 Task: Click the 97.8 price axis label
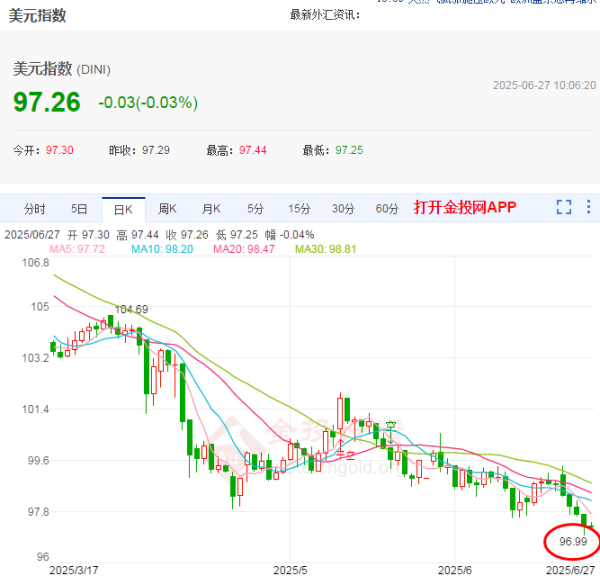pos(38,512)
